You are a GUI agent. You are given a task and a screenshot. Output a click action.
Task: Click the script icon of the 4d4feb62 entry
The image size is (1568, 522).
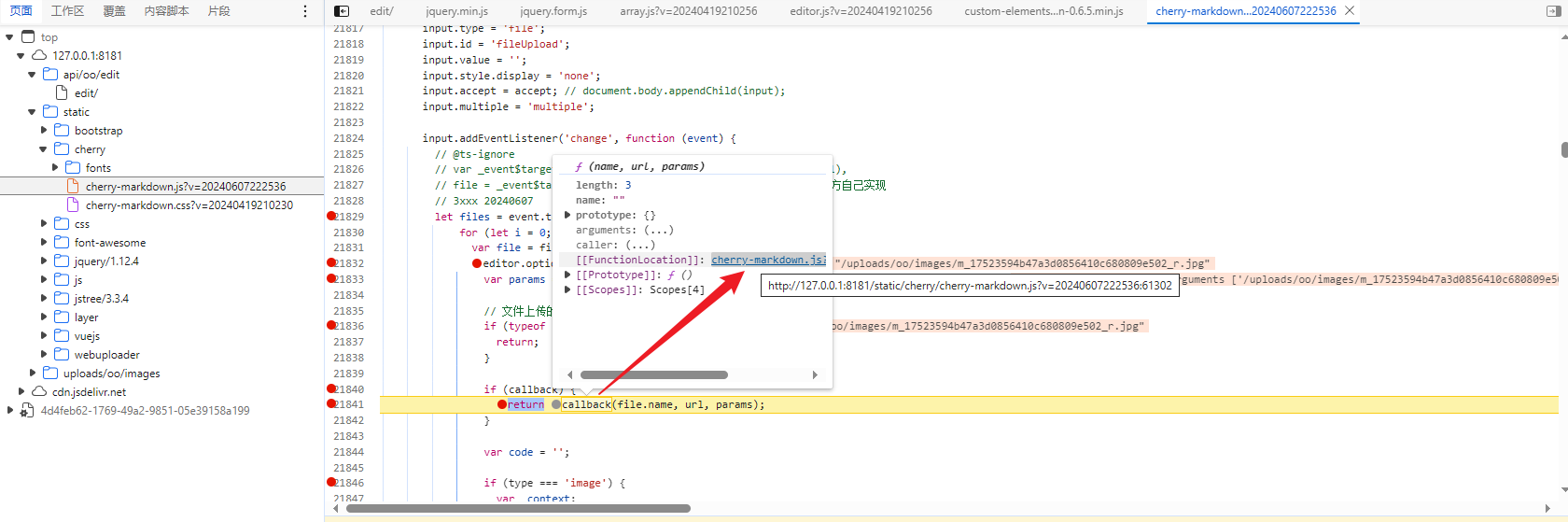point(27,411)
